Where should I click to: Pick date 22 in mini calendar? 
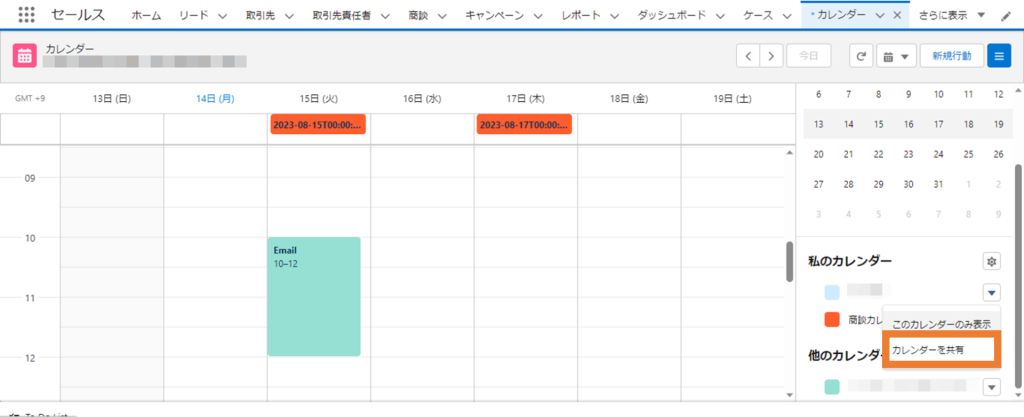click(x=878, y=155)
